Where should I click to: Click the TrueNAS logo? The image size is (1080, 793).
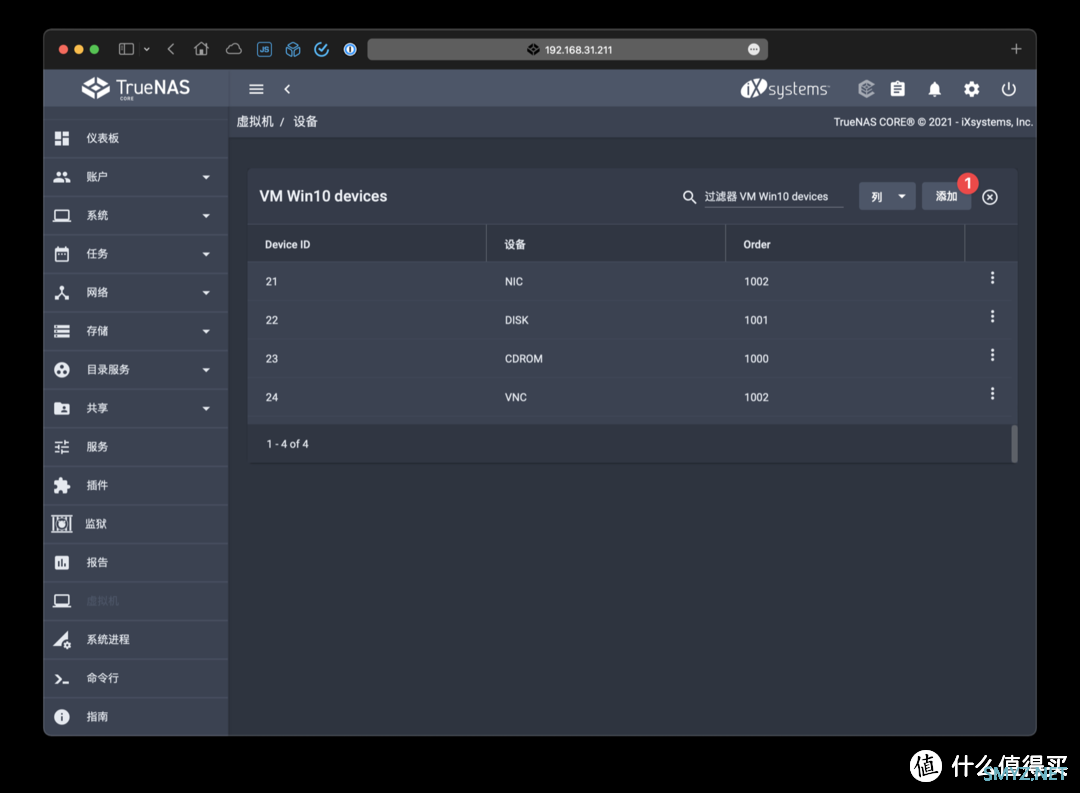pyautogui.click(x=136, y=88)
